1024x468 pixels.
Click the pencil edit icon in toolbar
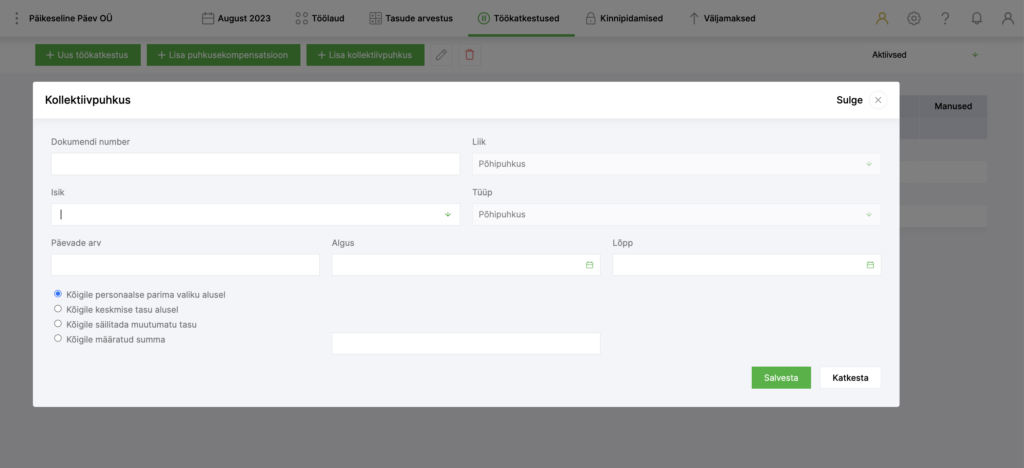tap(441, 55)
